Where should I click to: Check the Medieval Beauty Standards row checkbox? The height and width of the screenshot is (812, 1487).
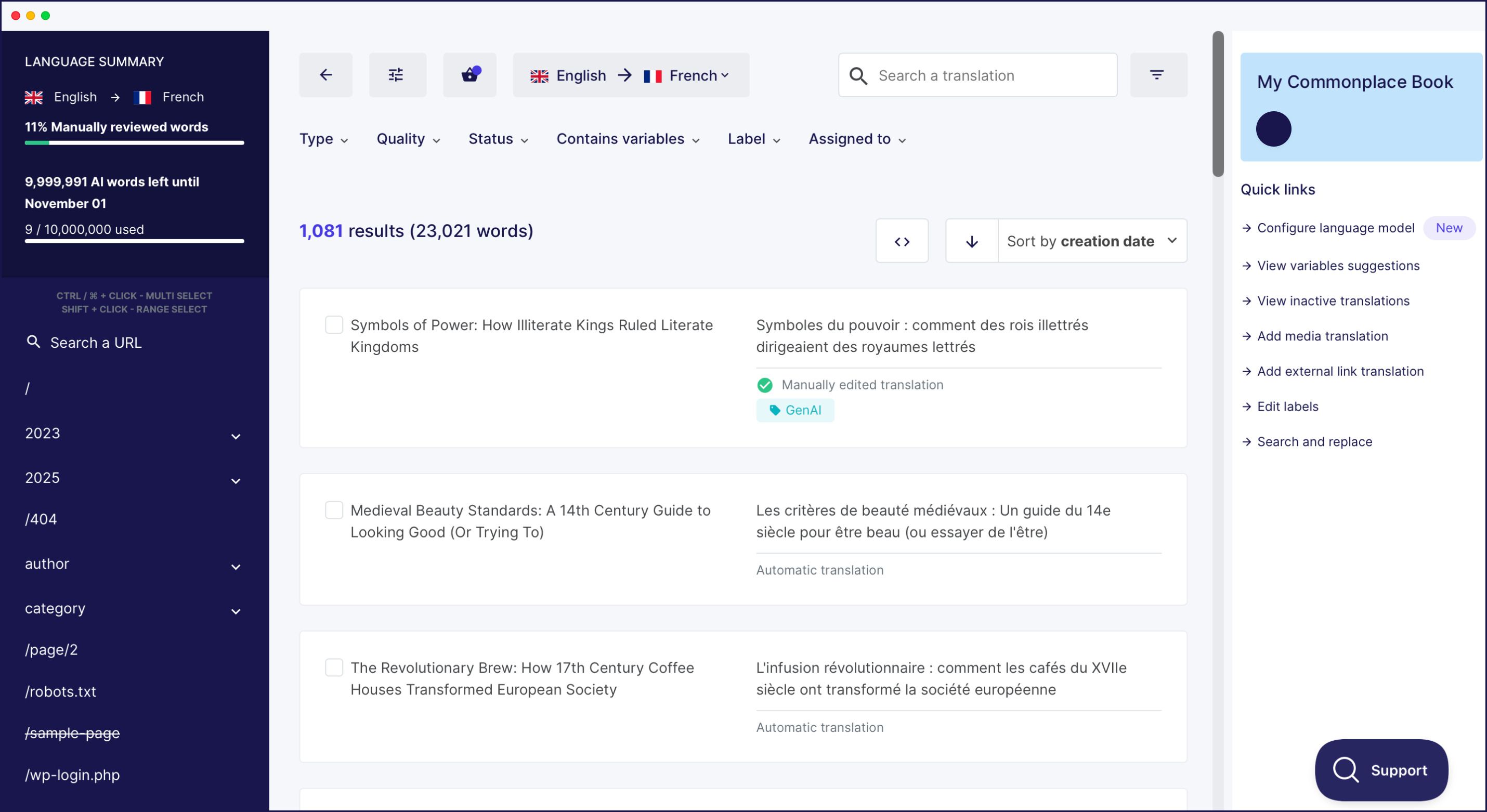tap(334, 510)
